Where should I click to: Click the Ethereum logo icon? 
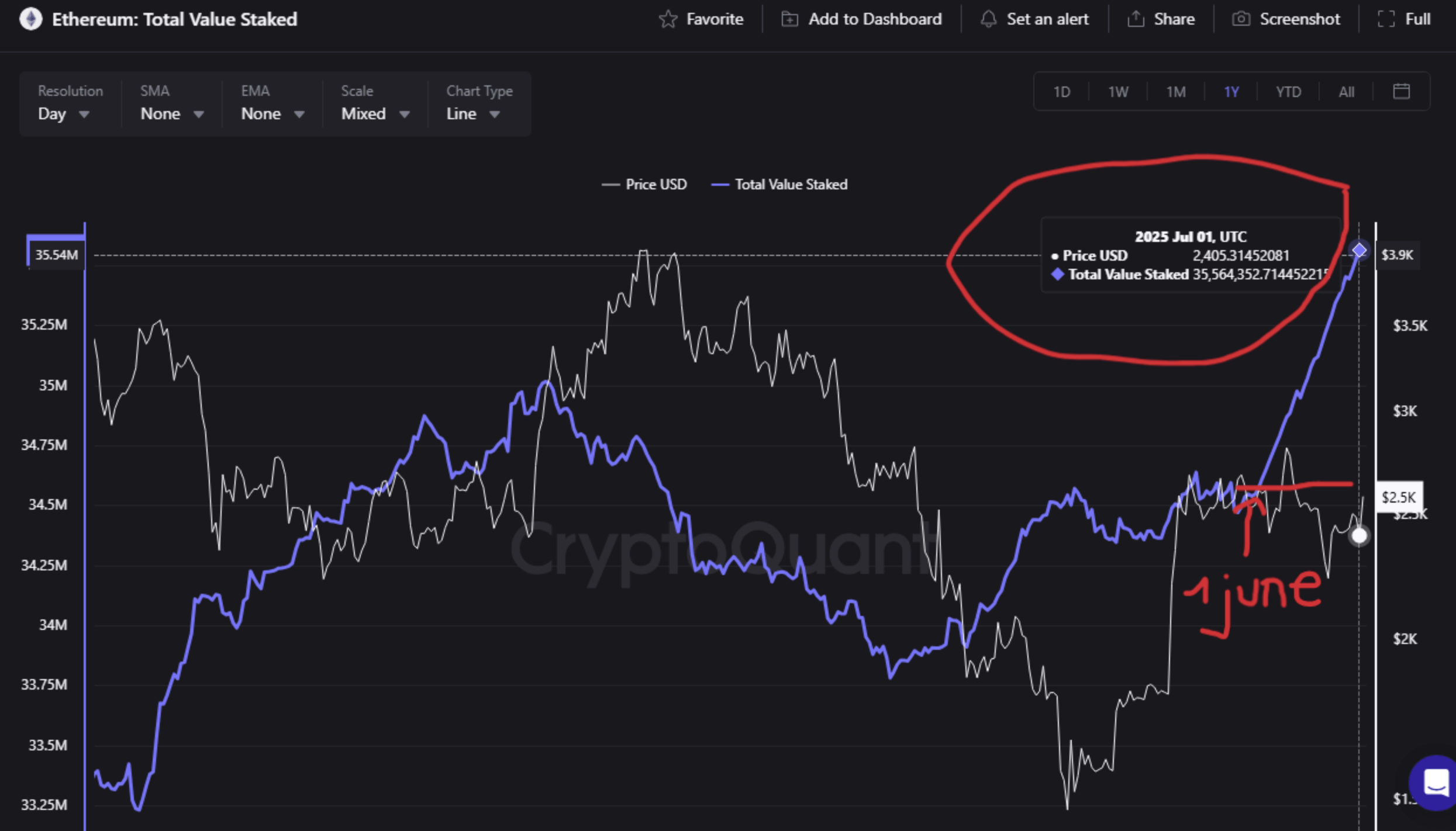(31, 19)
